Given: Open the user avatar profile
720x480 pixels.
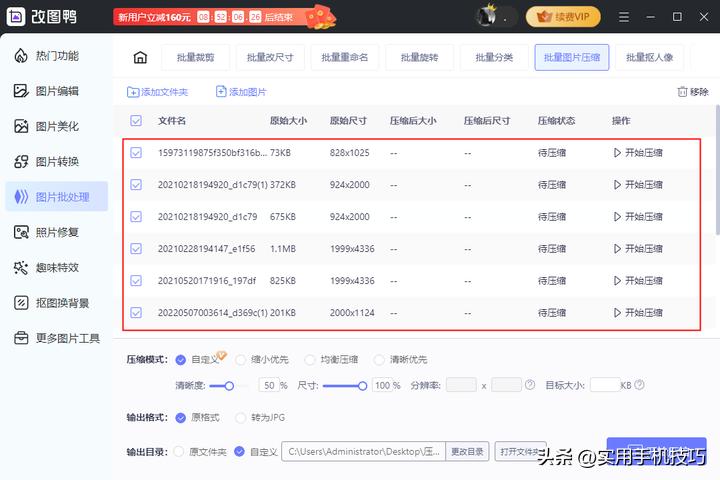Looking at the screenshot, I should (x=487, y=17).
